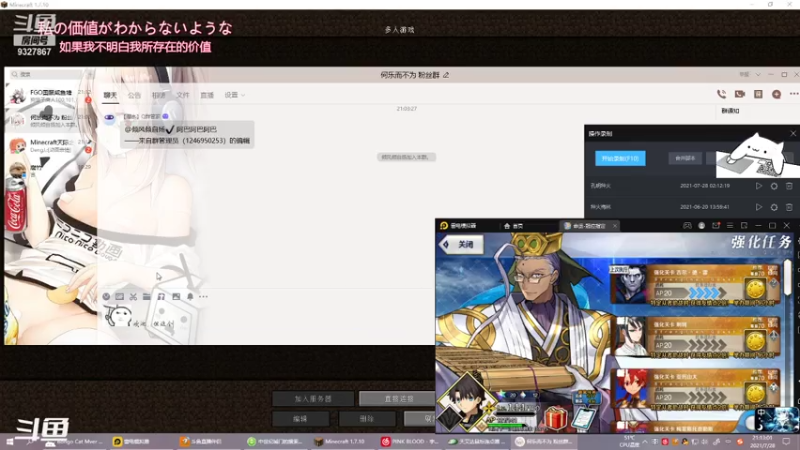
Task: Open the QQ group chat taskbar item
Action: point(543,441)
